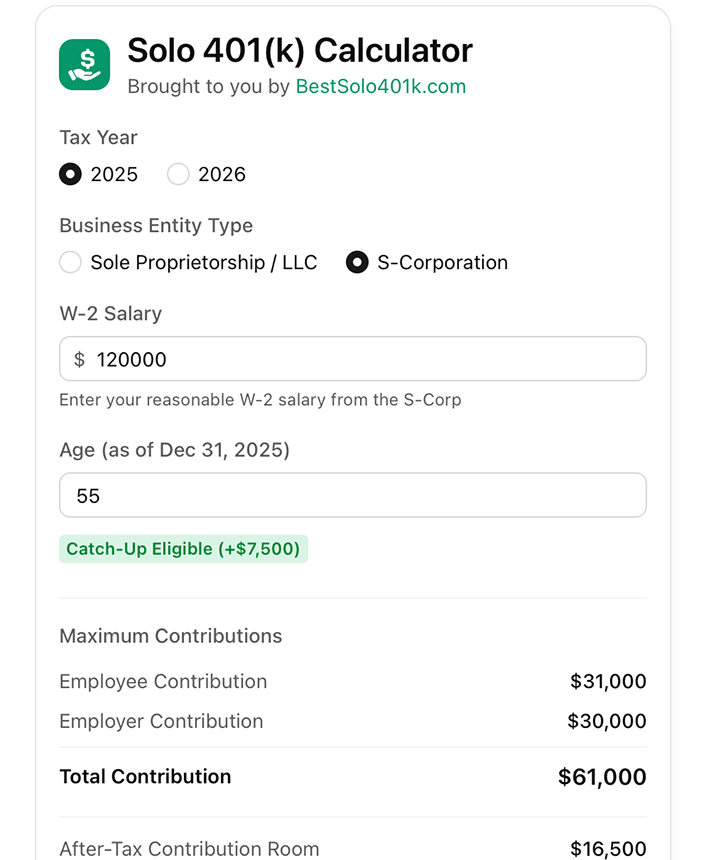
Task: Click the Business Entity Type label
Action: pos(156,225)
